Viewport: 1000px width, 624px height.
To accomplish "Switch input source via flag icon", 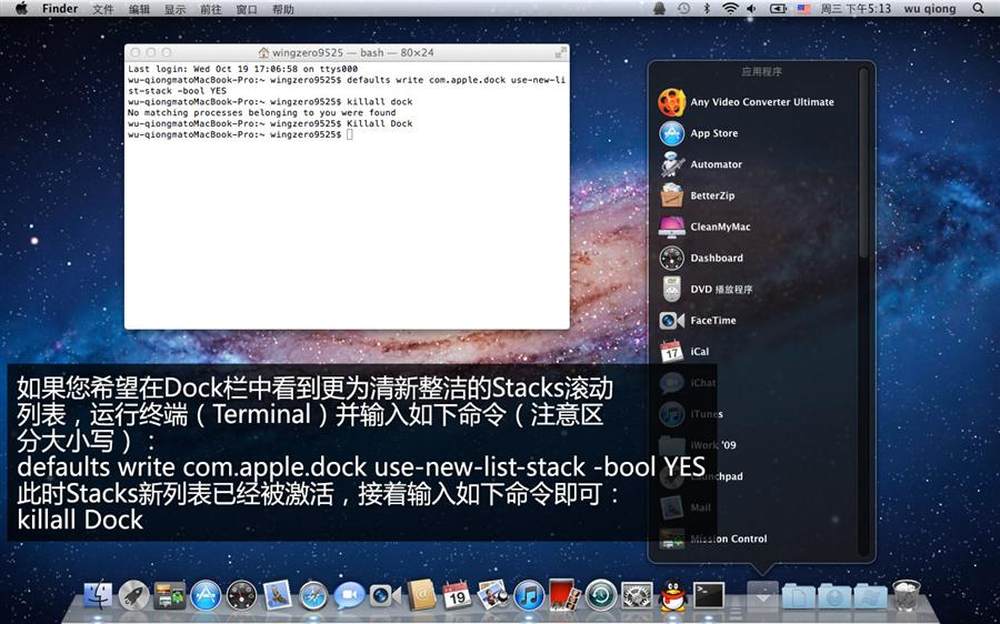I will point(804,8).
